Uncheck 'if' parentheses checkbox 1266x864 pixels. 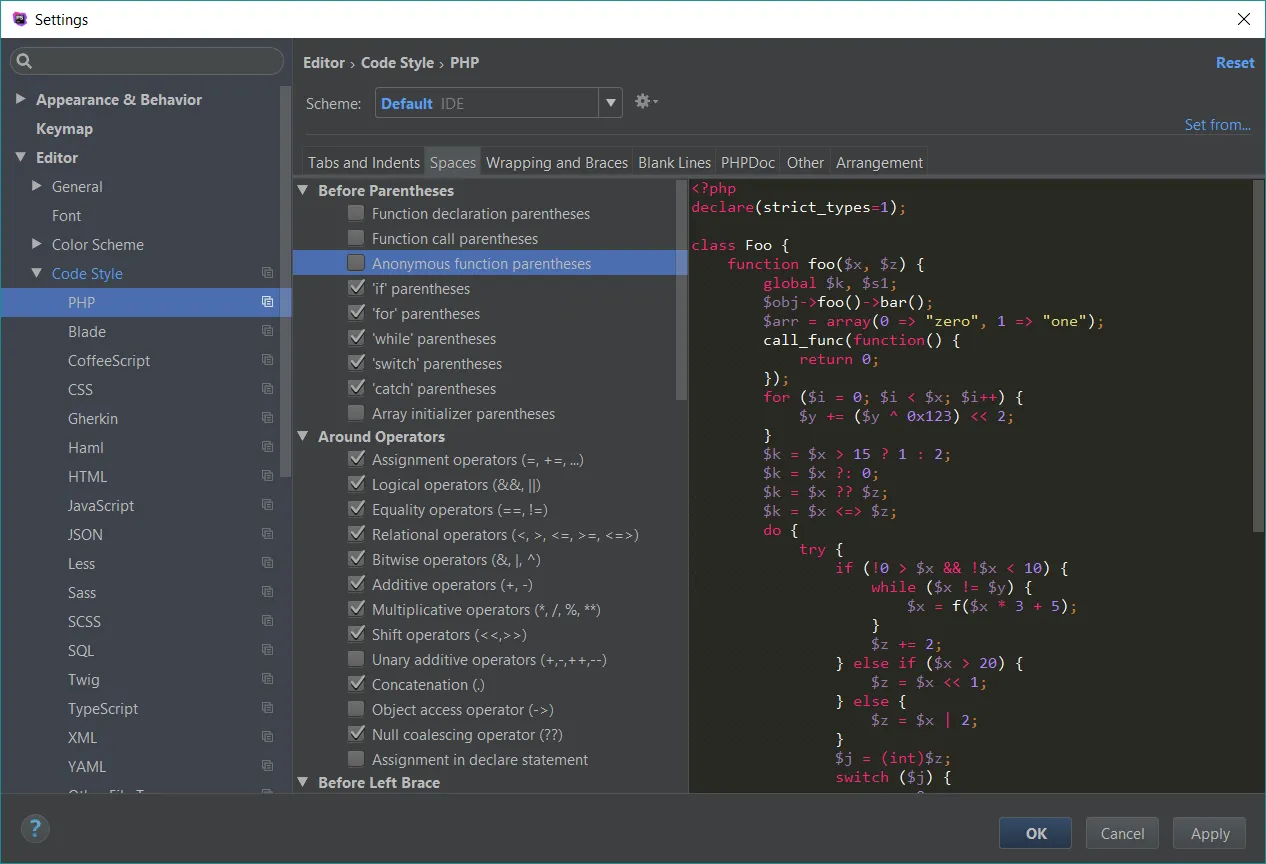356,288
